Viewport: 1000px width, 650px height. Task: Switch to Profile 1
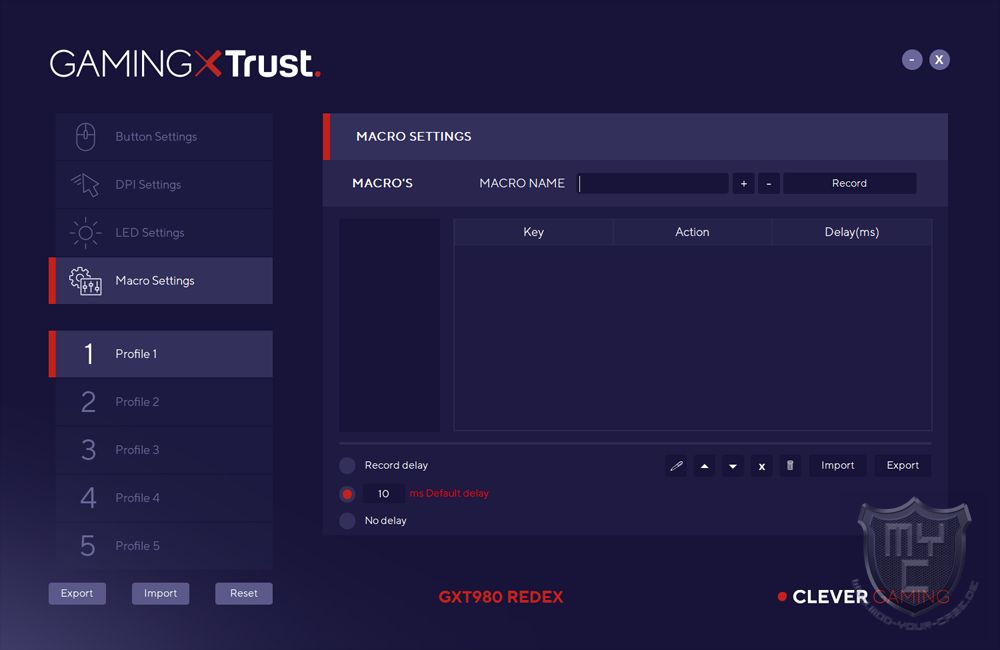click(x=161, y=354)
